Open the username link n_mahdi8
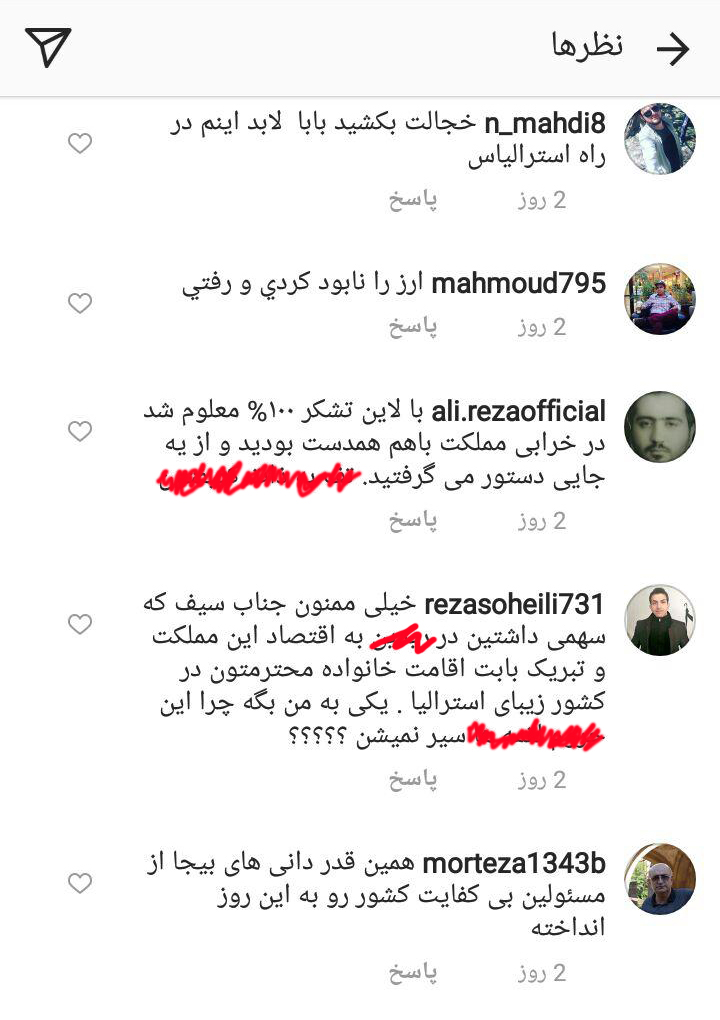This screenshot has height=1020, width=720. click(x=545, y=124)
